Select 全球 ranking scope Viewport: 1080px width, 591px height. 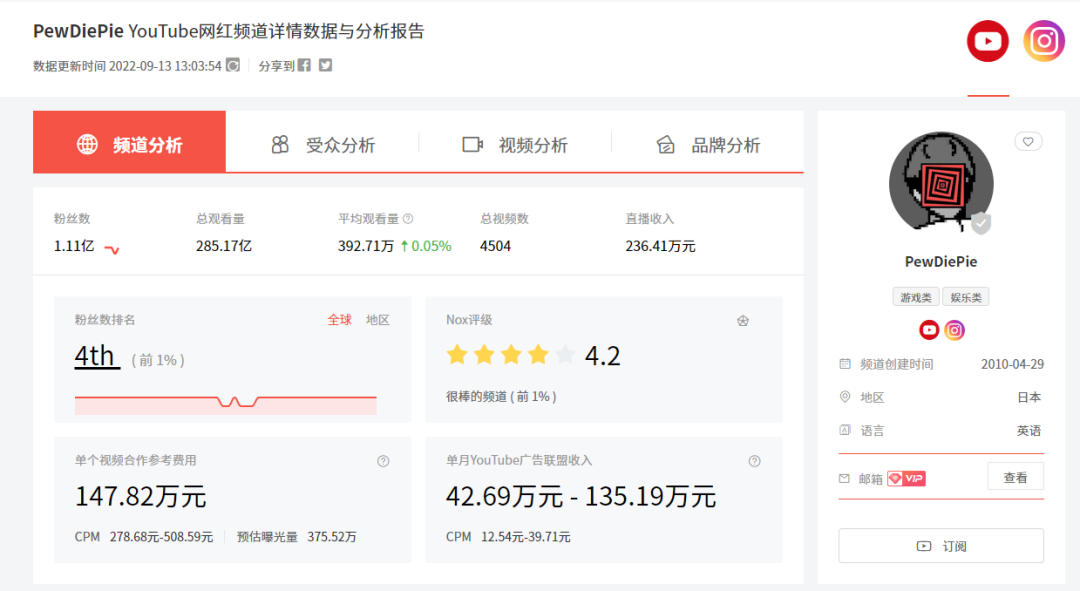pos(340,320)
